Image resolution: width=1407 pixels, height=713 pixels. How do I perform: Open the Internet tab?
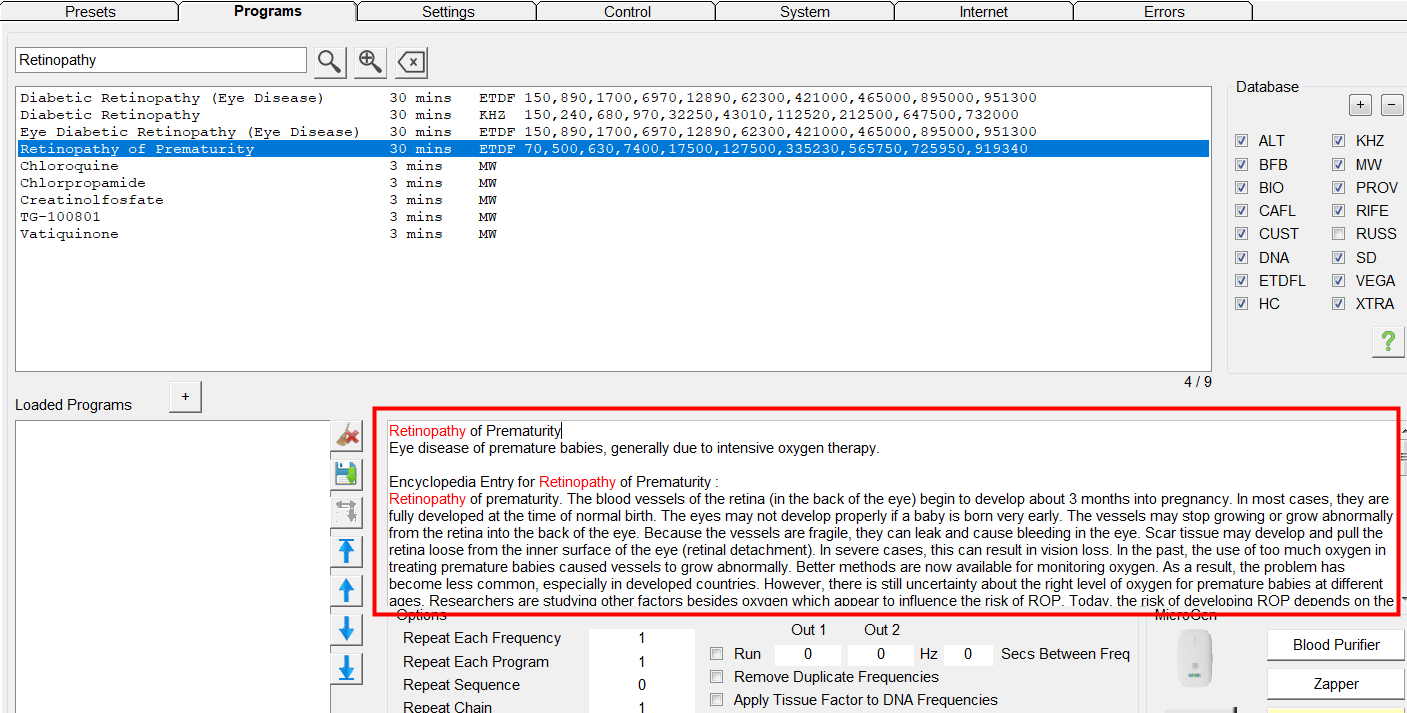(x=984, y=12)
